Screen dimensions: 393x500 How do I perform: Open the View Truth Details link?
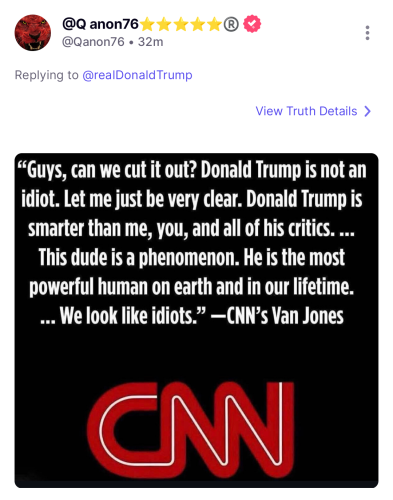pos(306,111)
